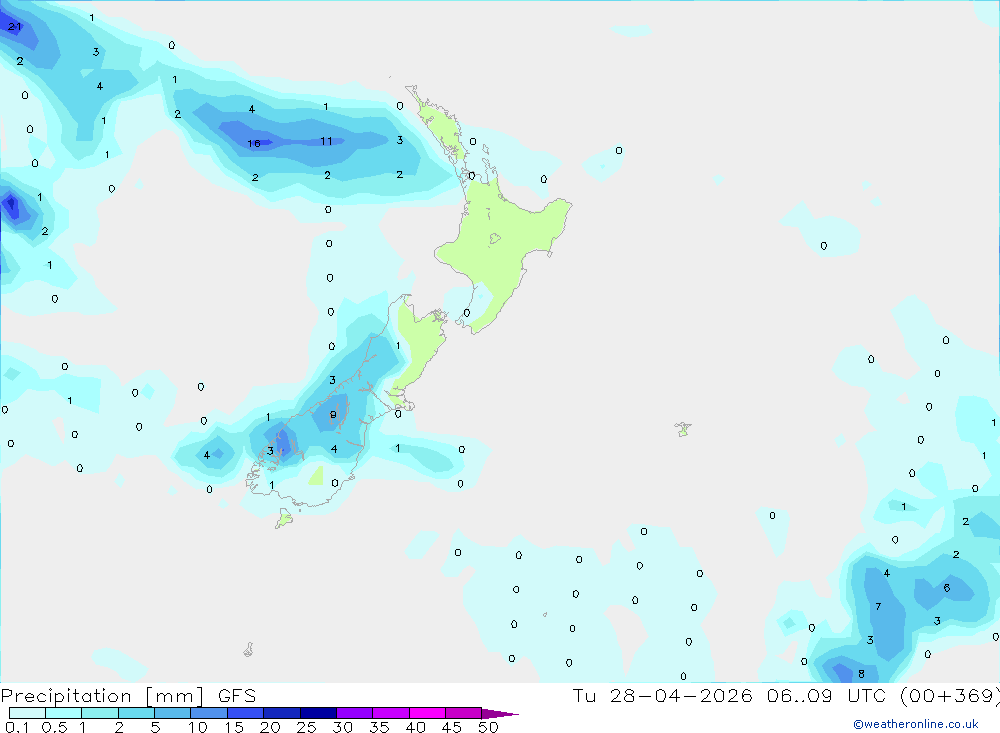This screenshot has height=733, width=1000.
Task: Click the '10' legend scale label
Action: (198, 727)
